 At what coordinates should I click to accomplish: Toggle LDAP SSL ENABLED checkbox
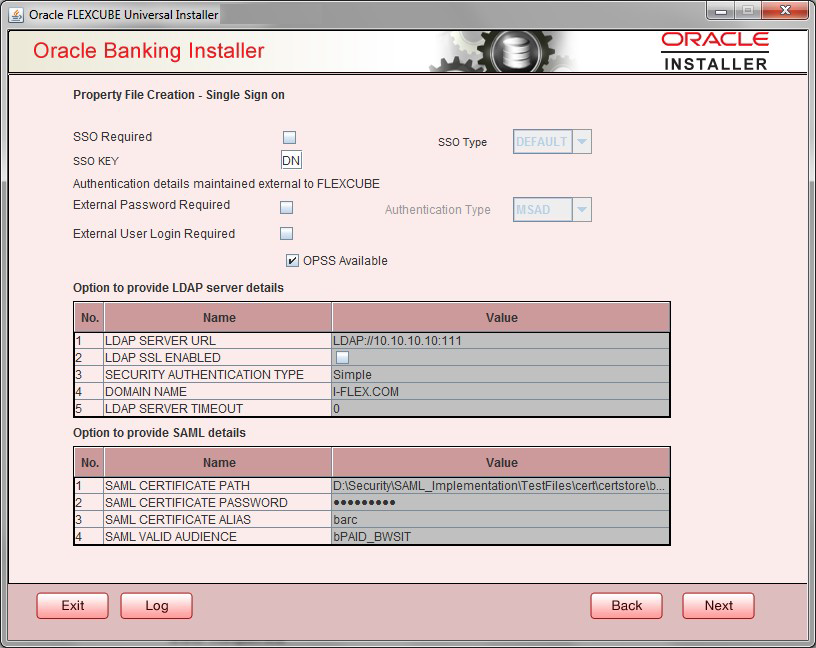tap(342, 358)
